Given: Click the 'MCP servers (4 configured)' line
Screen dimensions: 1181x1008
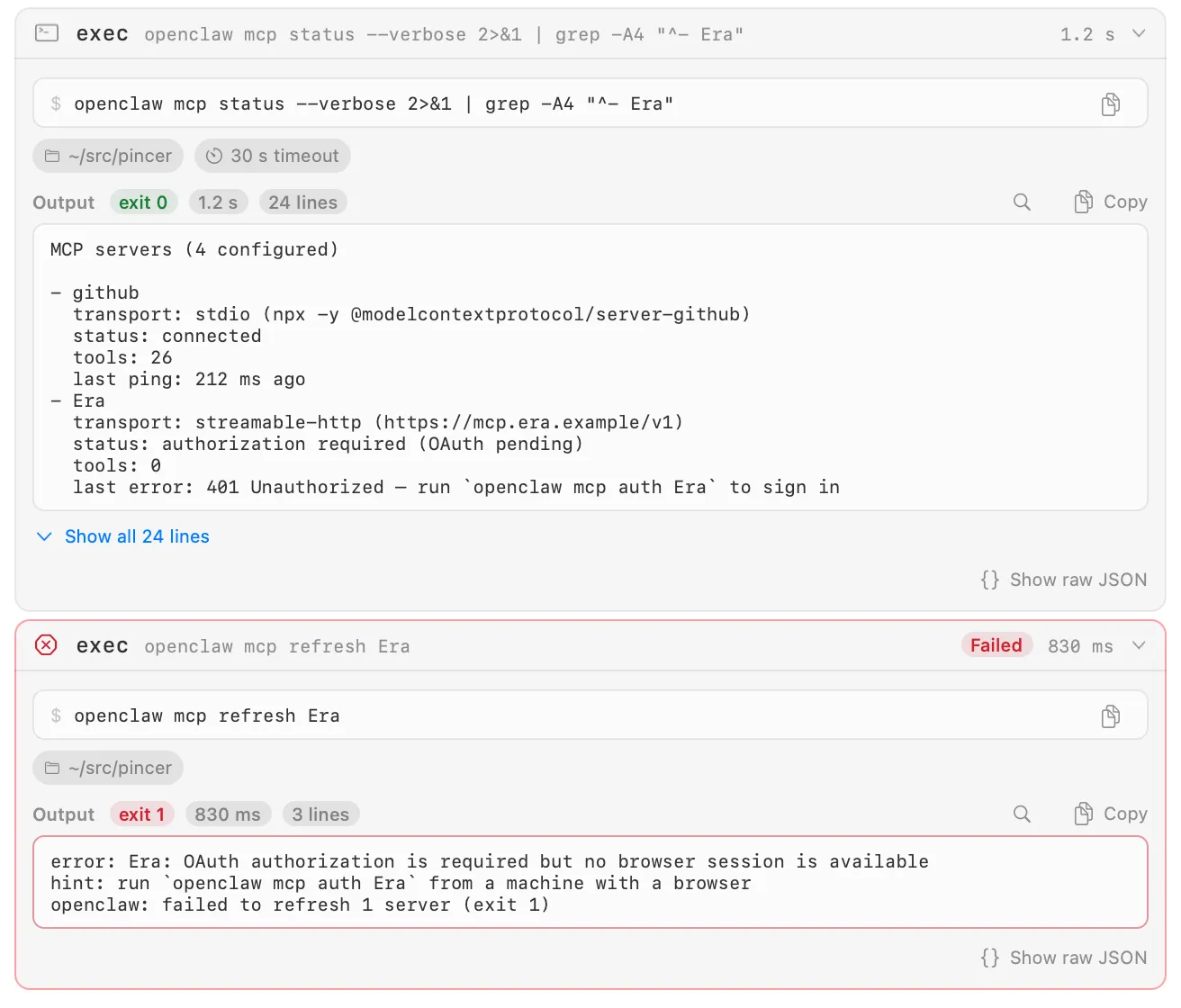Looking at the screenshot, I should [194, 250].
